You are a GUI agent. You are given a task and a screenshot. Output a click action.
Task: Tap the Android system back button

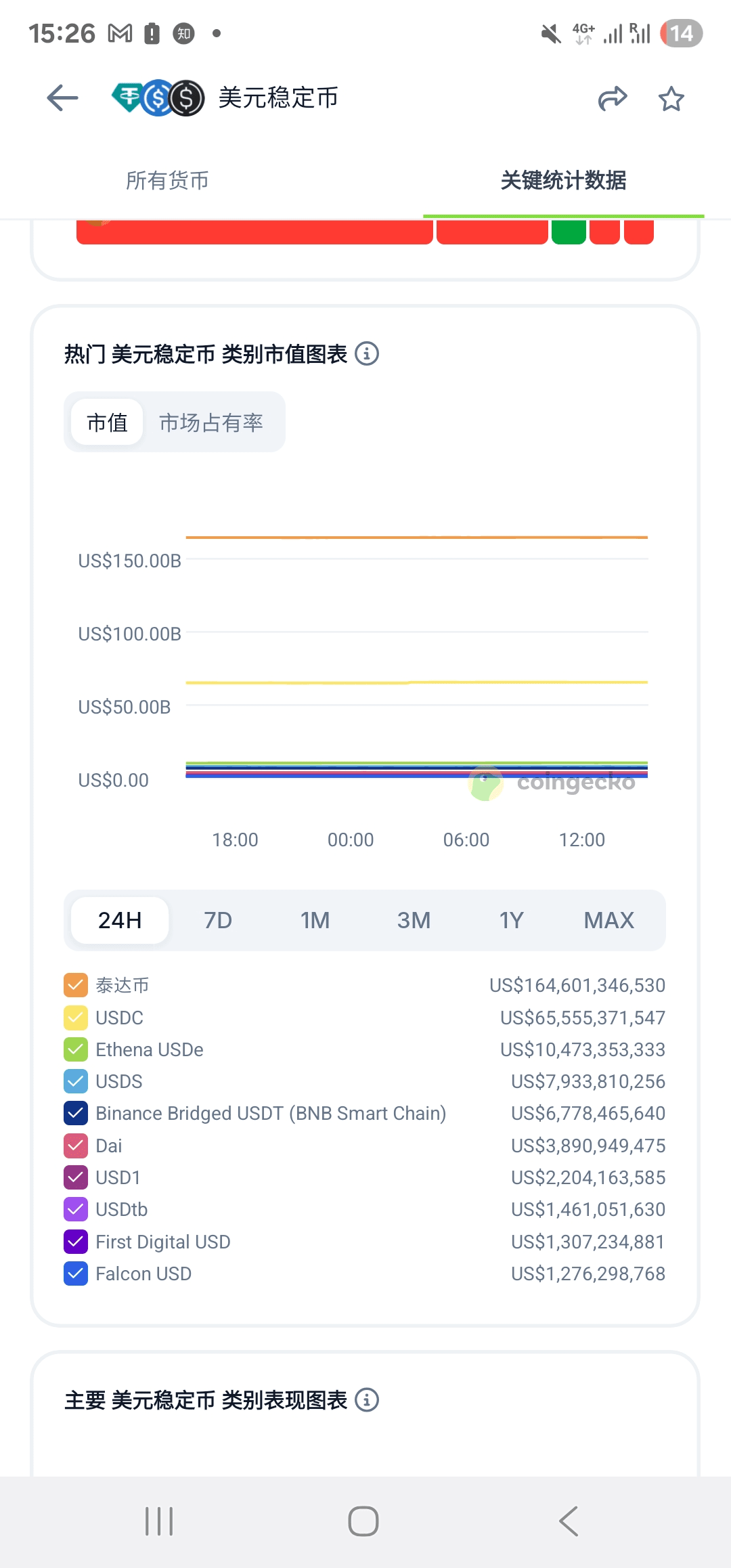[569, 1521]
